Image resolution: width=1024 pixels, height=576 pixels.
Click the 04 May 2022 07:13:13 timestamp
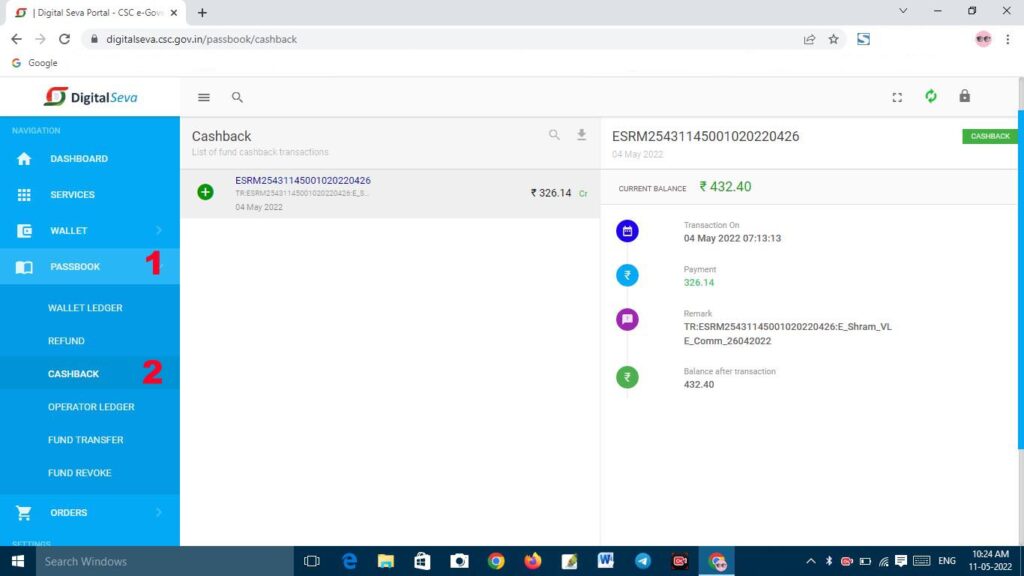pyautogui.click(x=732, y=238)
